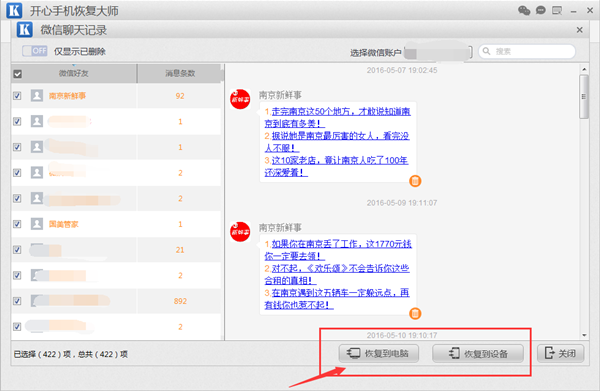600x391 pixels.
Task: Click the K logo in 微信聊天记录 panel header
Action: (24, 29)
